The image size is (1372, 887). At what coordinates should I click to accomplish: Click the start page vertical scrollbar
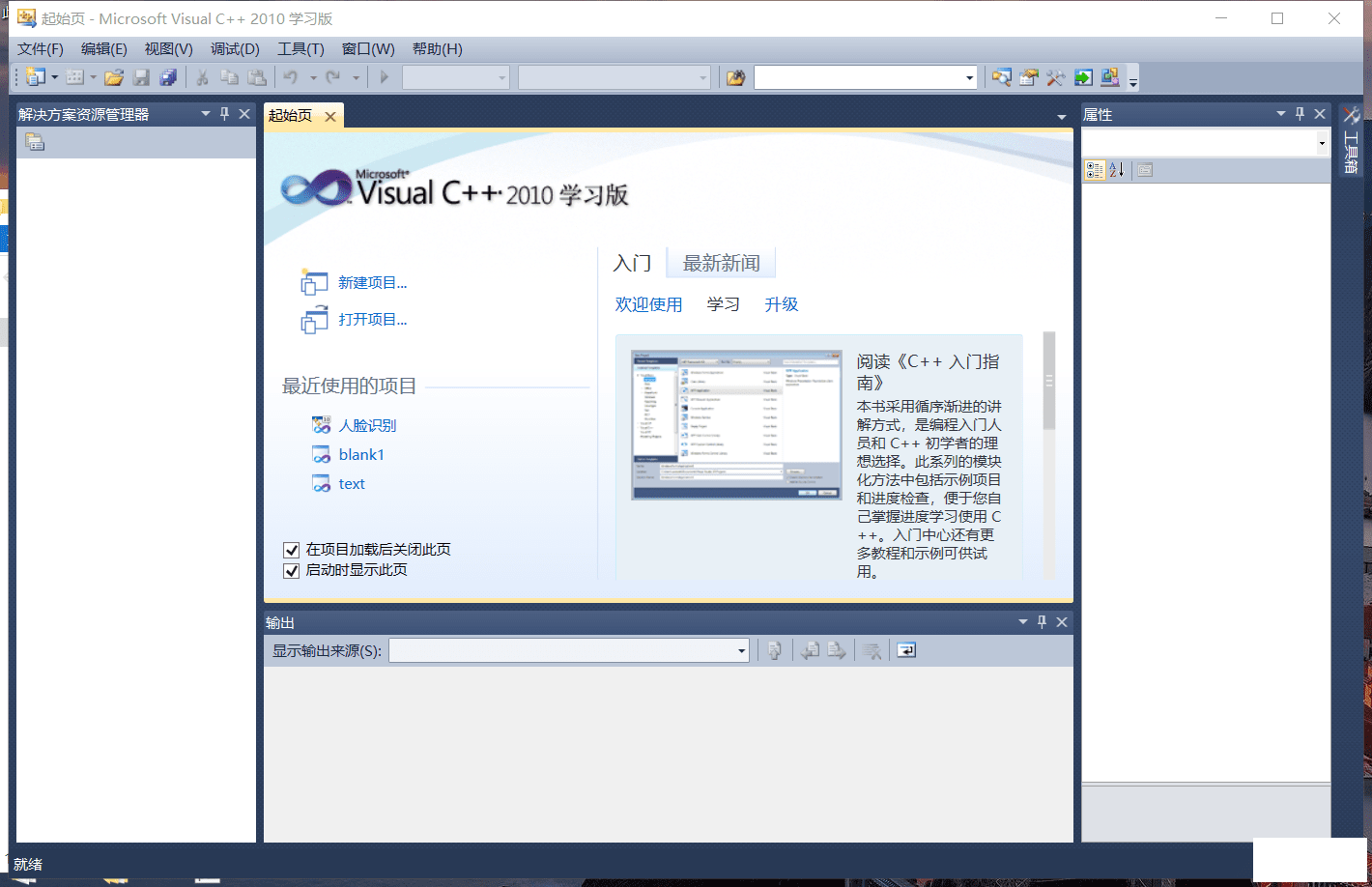point(1049,454)
